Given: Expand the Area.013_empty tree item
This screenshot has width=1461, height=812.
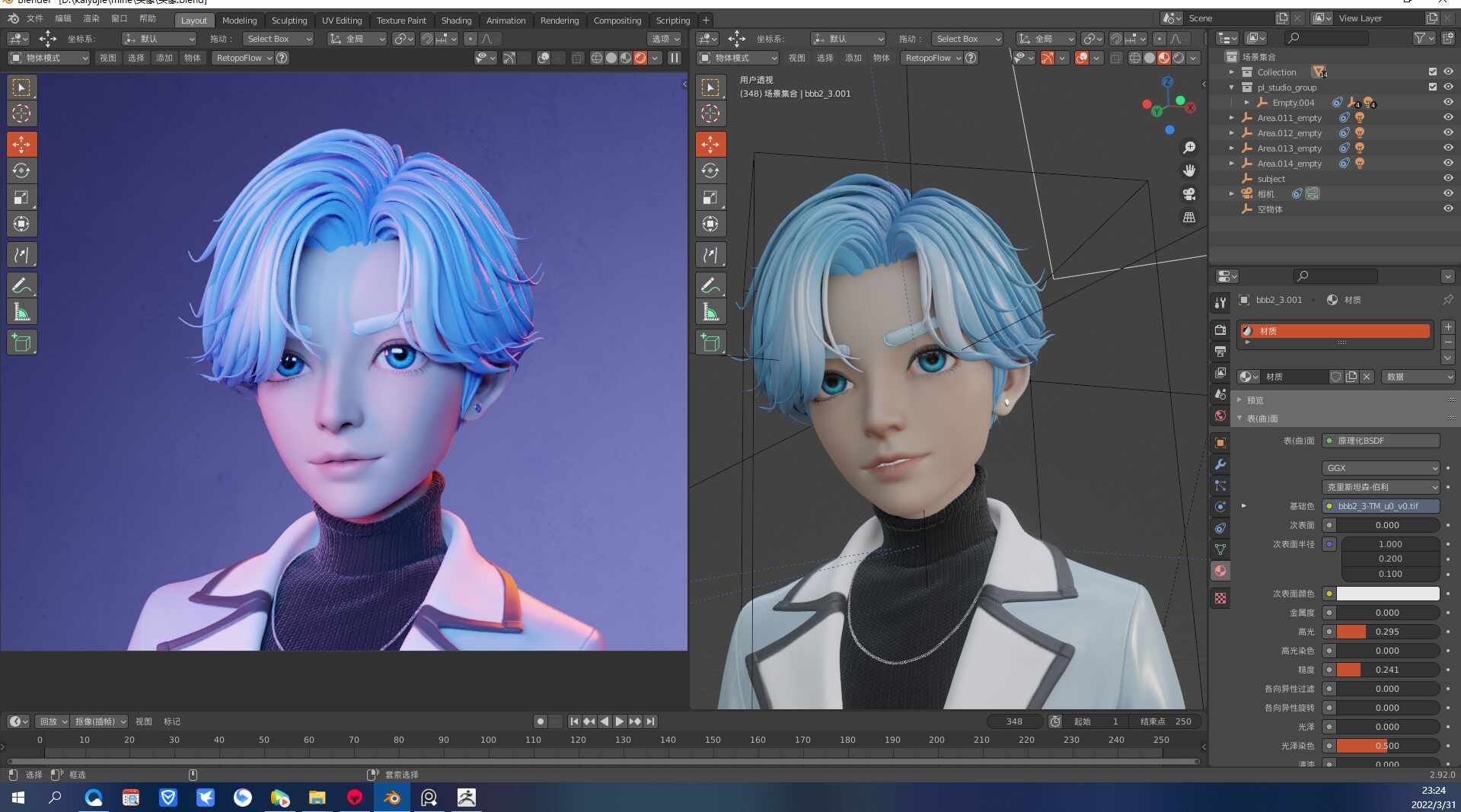Looking at the screenshot, I should (x=1232, y=148).
